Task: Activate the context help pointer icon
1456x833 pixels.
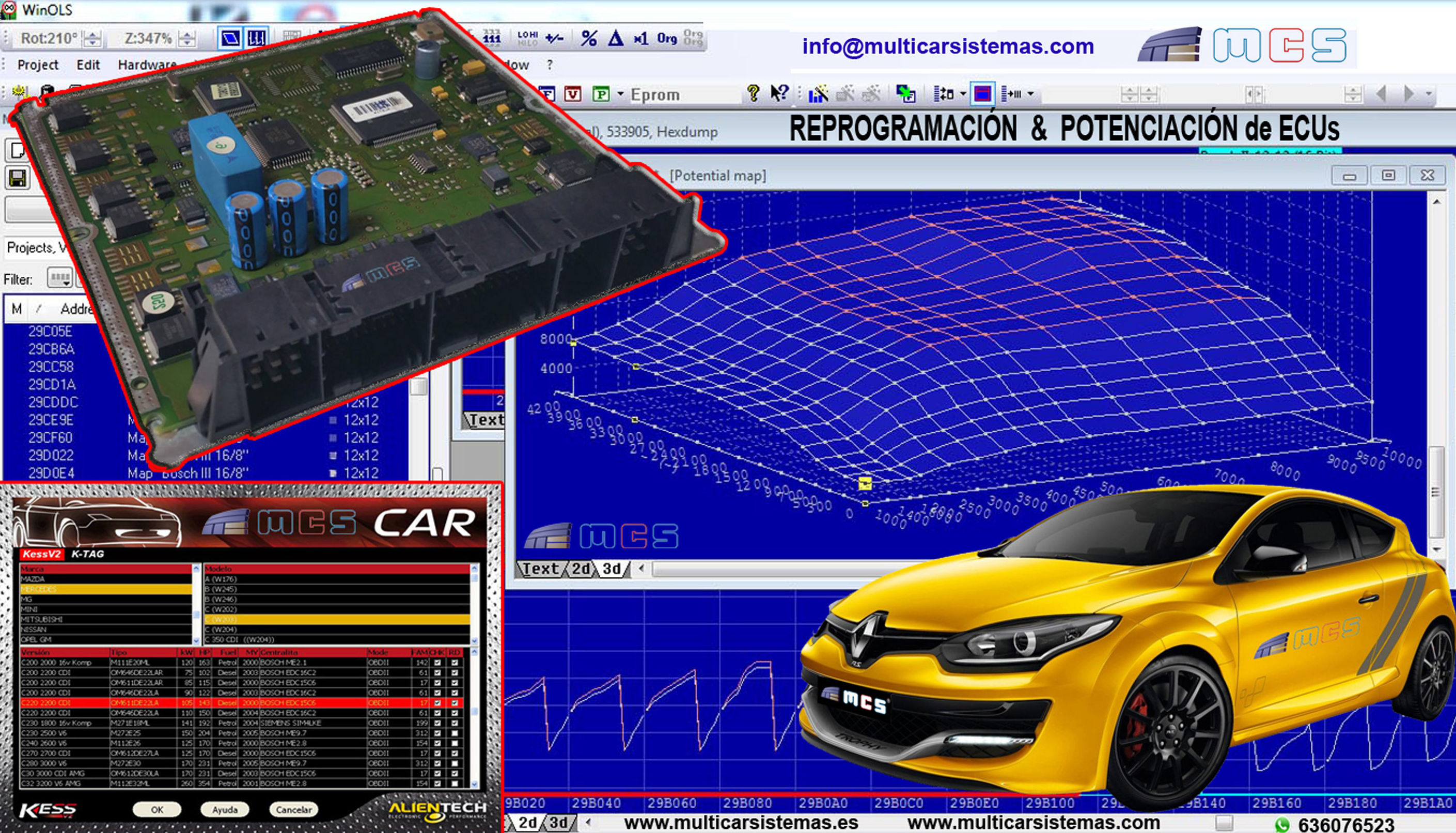Action: click(779, 93)
